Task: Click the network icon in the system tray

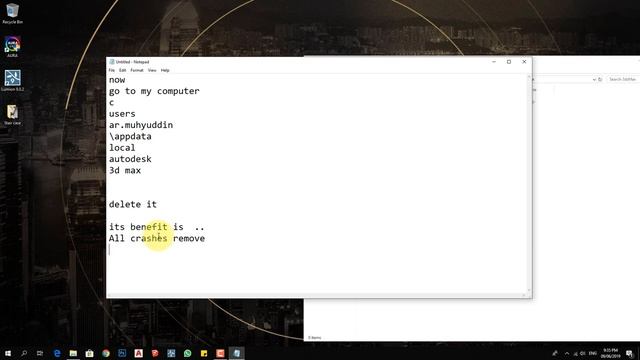Action: click(x=575, y=353)
